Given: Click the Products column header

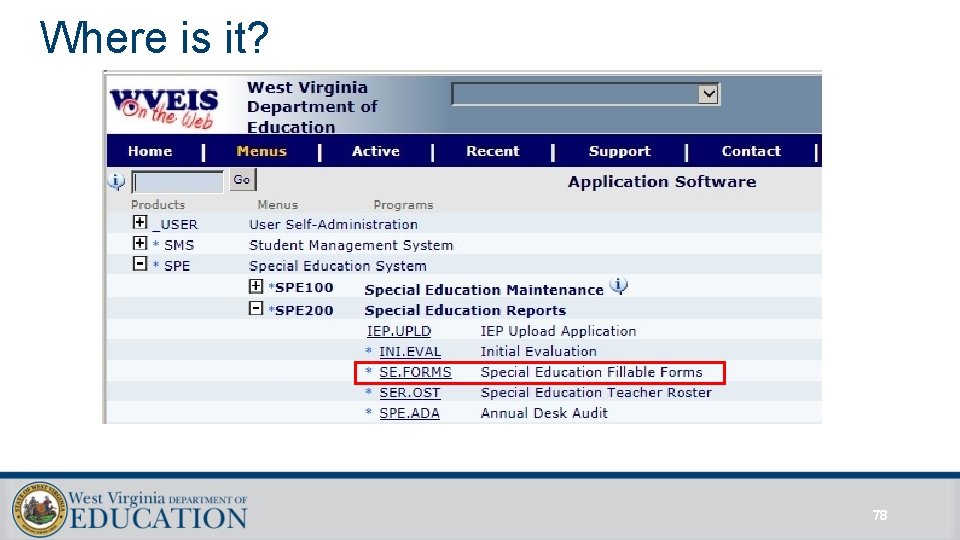Looking at the screenshot, I should tap(158, 204).
